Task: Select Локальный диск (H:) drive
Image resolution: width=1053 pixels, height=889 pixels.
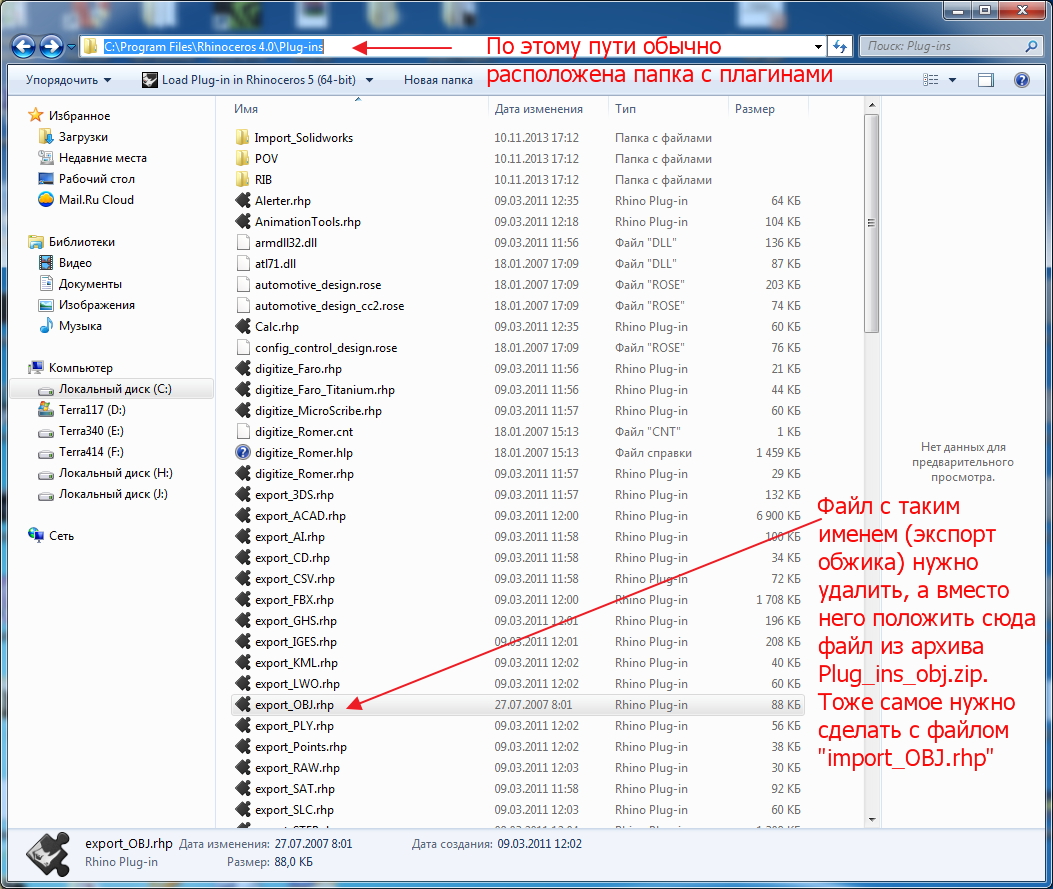Action: pos(116,473)
